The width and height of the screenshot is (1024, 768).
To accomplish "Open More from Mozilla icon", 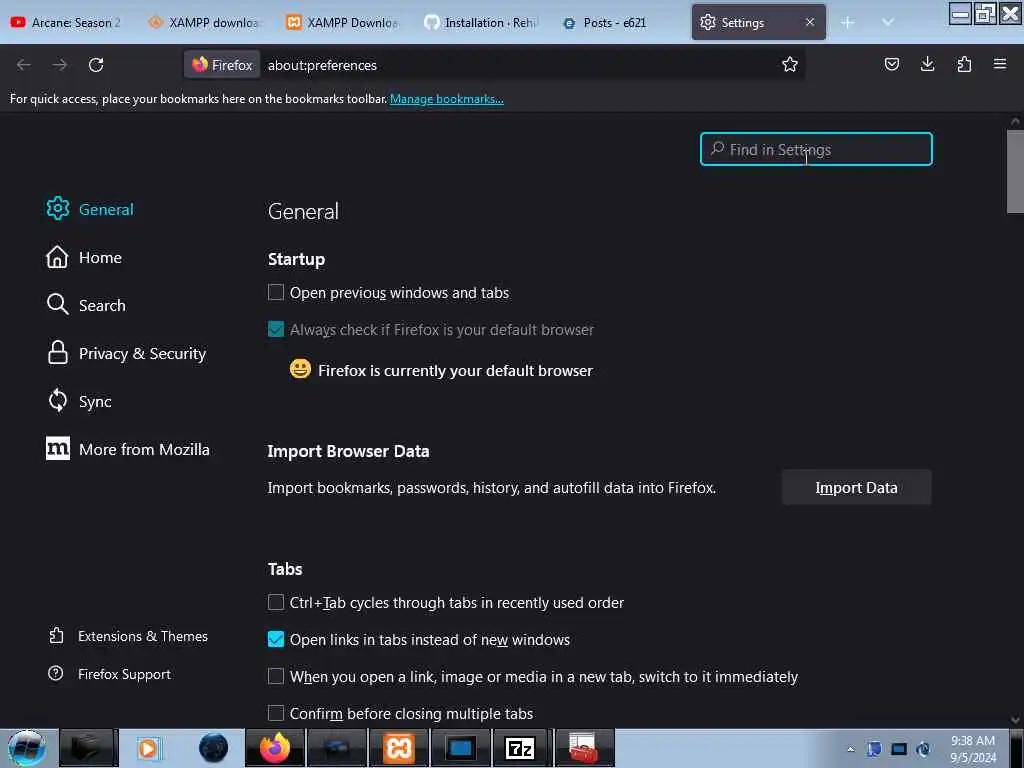I will point(57,449).
